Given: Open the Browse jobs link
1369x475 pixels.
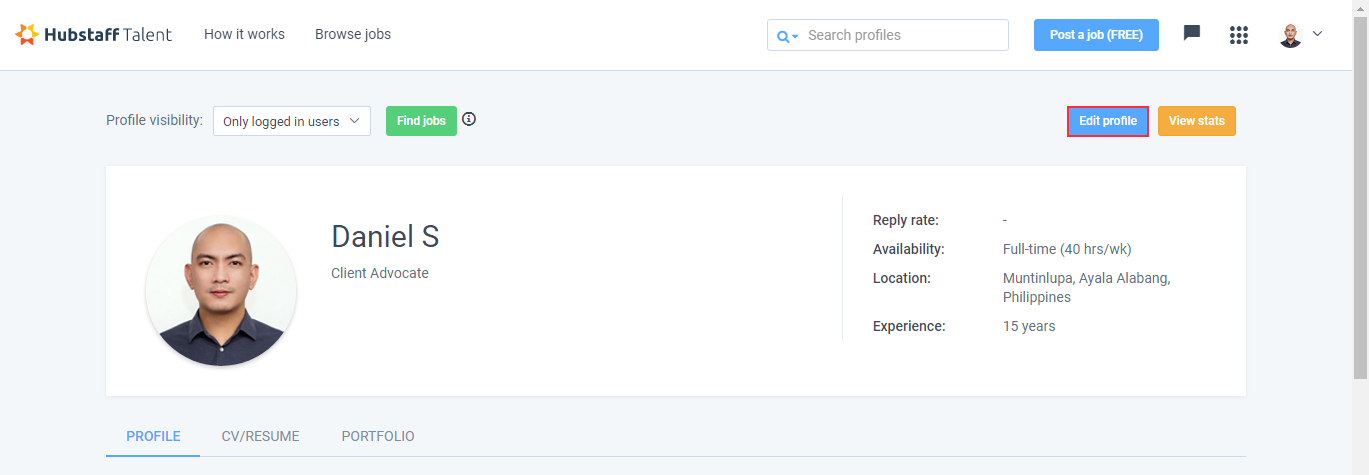Looking at the screenshot, I should click(x=353, y=34).
